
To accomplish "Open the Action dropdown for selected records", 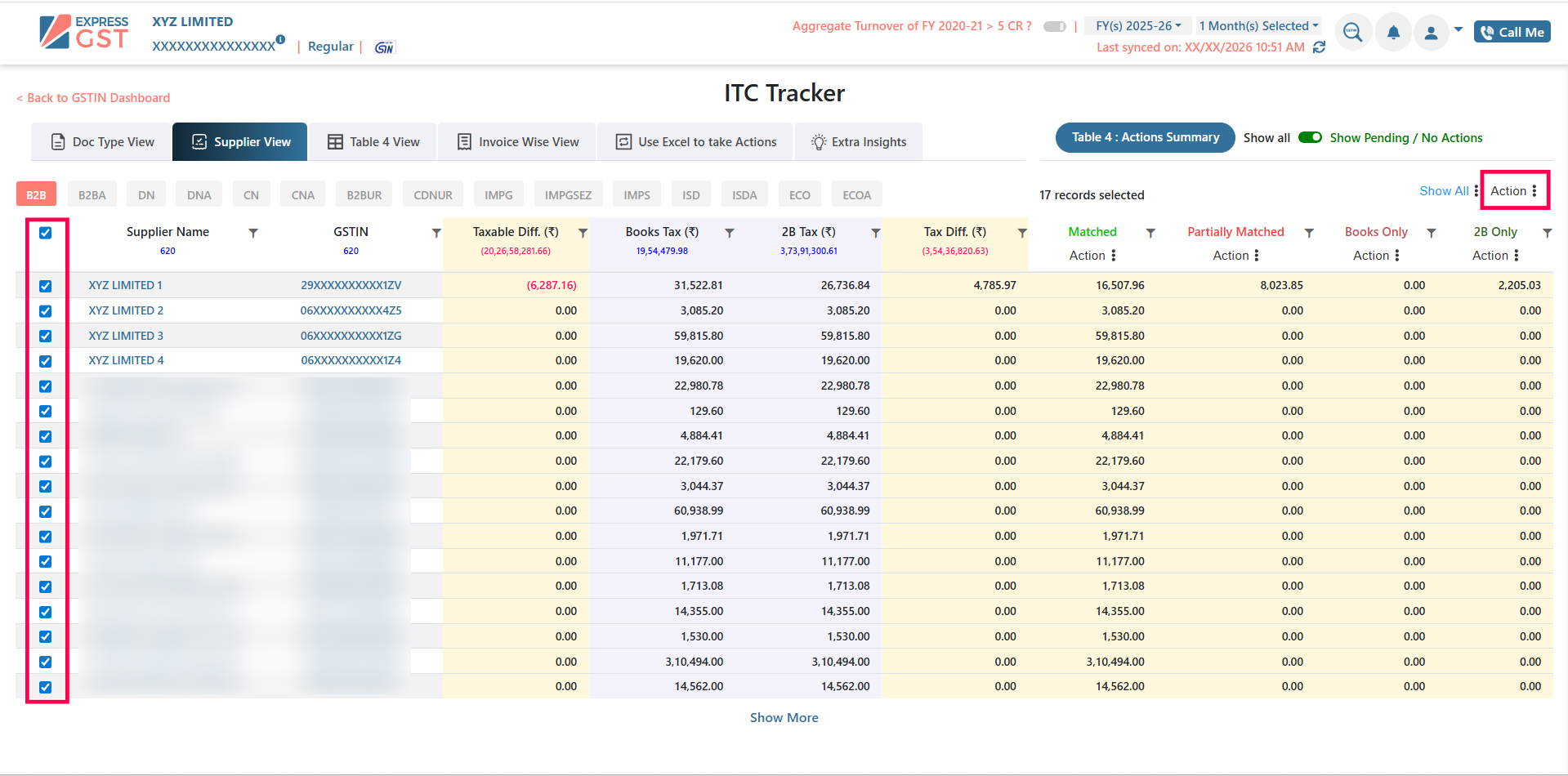I will (1514, 191).
